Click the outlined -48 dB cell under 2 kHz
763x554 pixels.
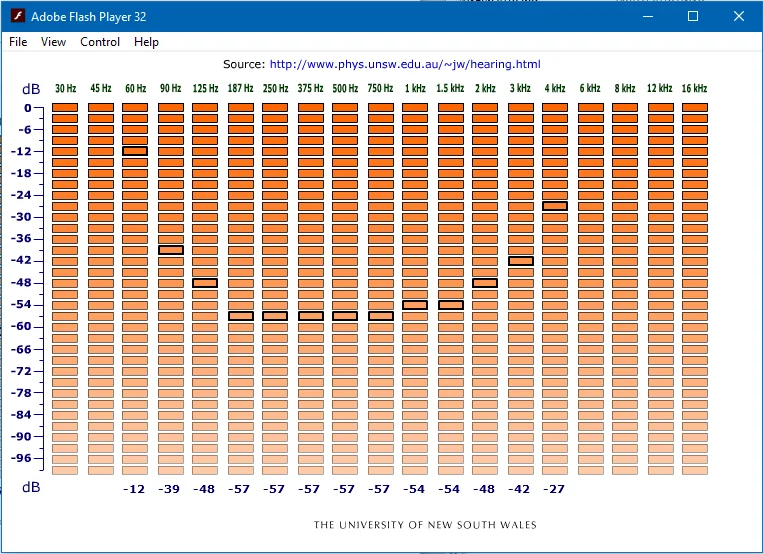pos(485,283)
